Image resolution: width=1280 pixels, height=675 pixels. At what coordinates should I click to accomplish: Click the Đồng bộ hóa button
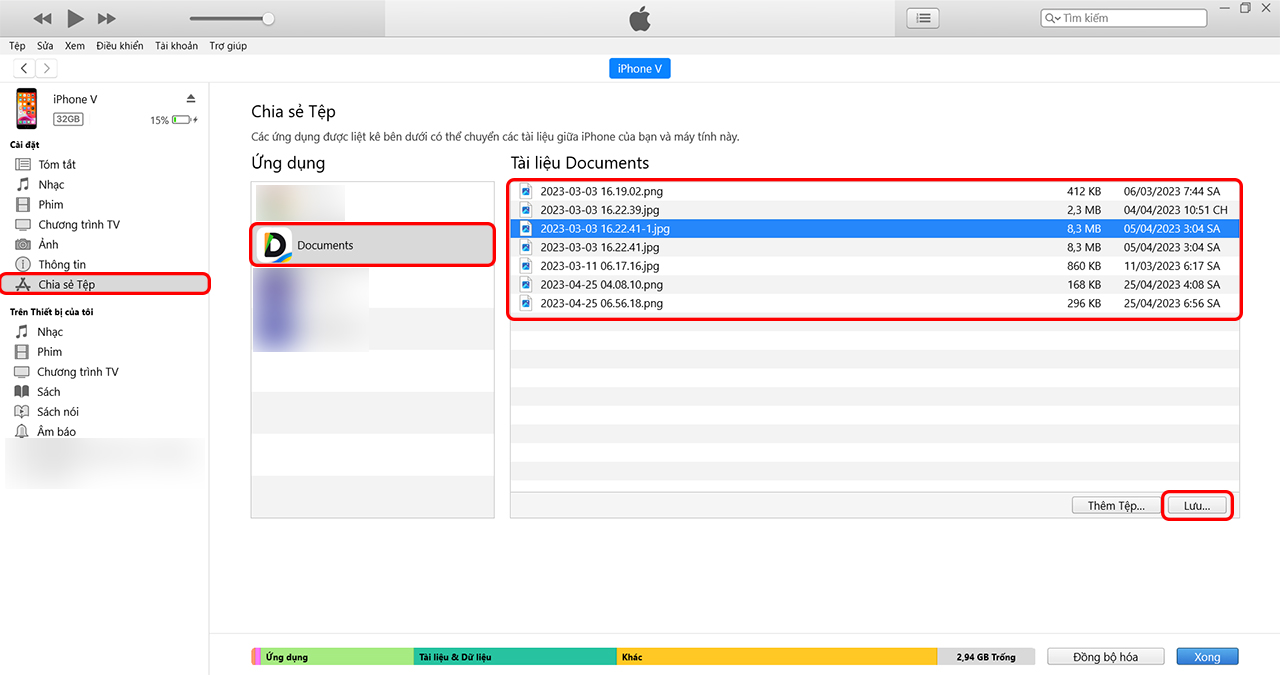pyautogui.click(x=1106, y=657)
